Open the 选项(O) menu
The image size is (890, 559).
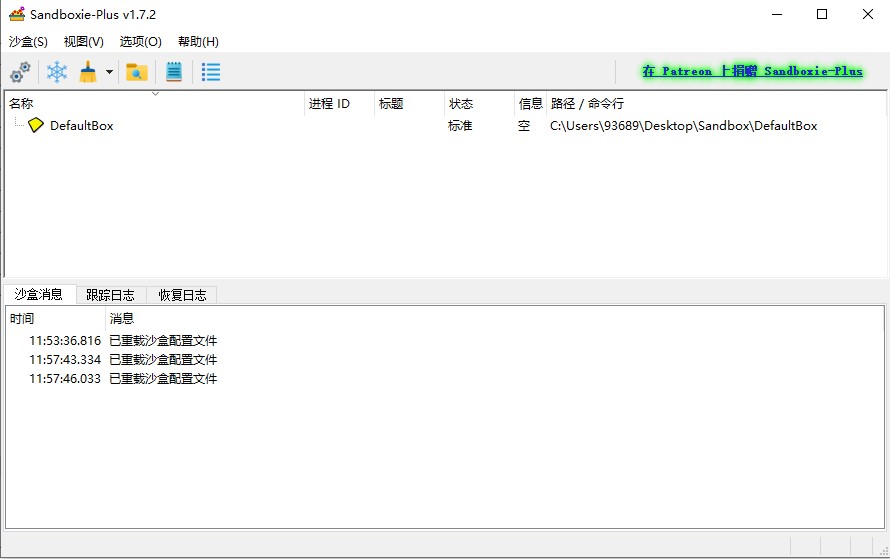tap(141, 41)
